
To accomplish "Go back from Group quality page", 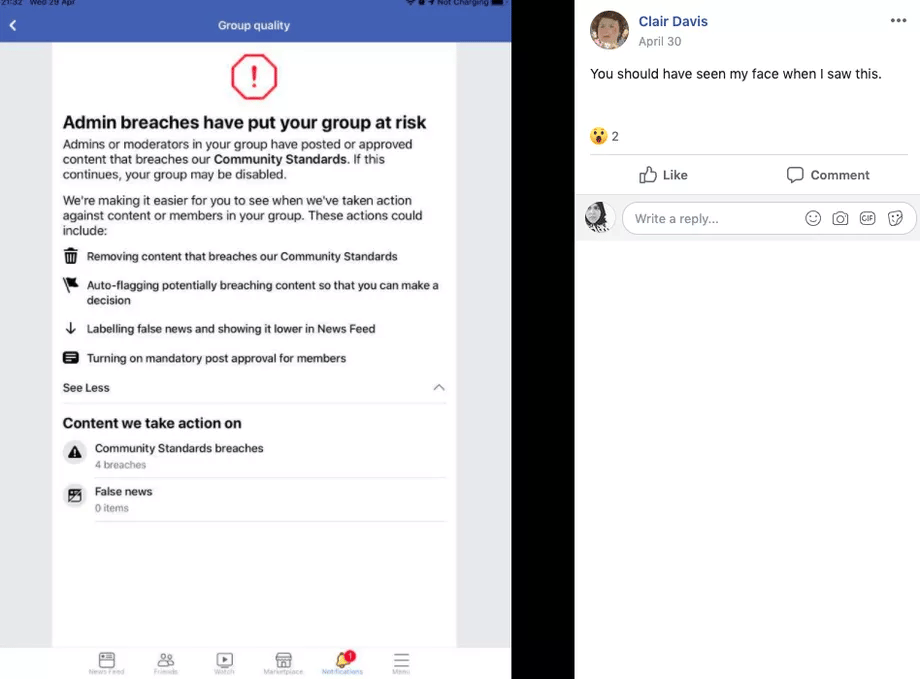I will click(x=13, y=25).
